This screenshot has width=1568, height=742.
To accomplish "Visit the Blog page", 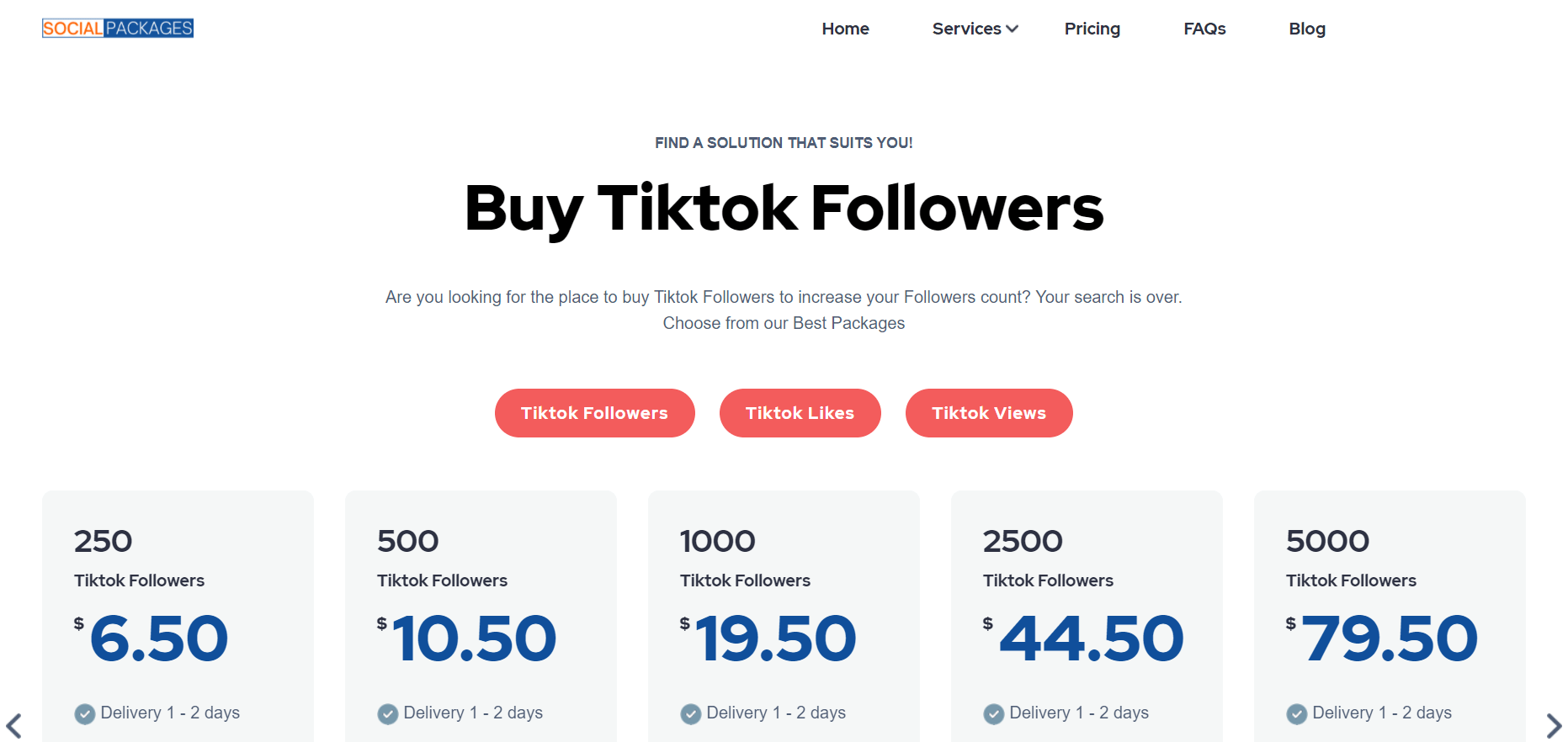I will (1307, 29).
